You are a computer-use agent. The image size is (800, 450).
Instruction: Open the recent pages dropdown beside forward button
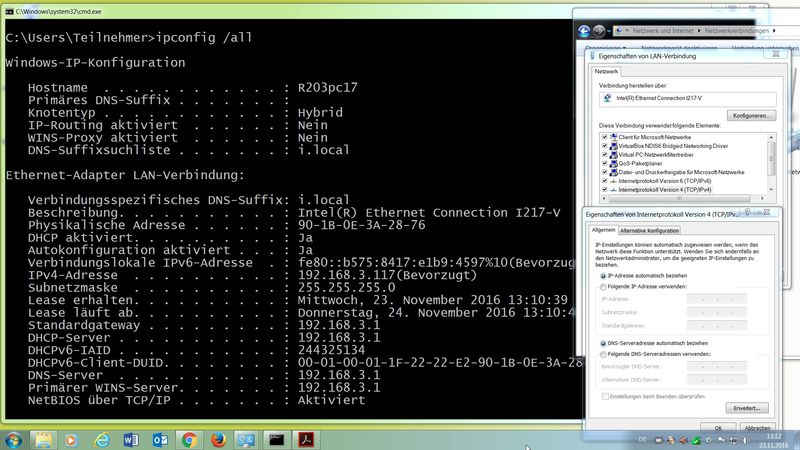(609, 32)
